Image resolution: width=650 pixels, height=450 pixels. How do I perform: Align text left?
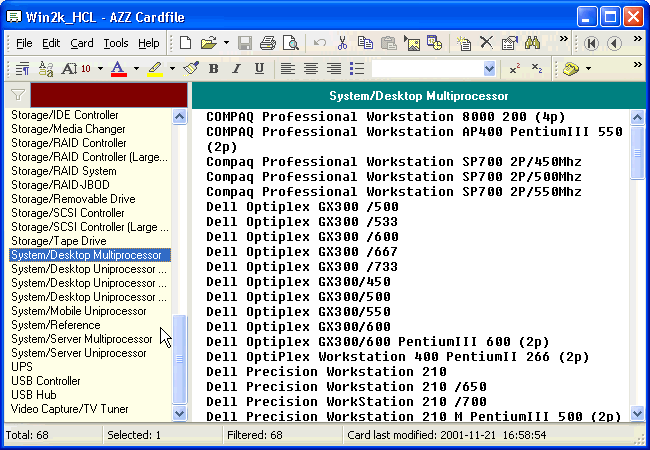pyautogui.click(x=288, y=68)
